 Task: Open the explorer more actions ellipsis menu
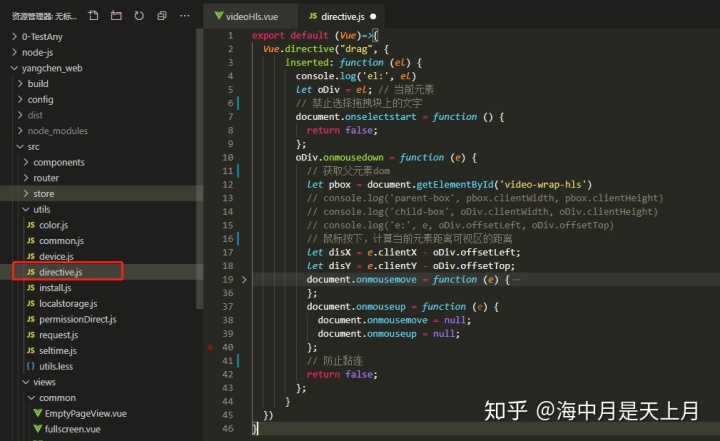coord(185,16)
